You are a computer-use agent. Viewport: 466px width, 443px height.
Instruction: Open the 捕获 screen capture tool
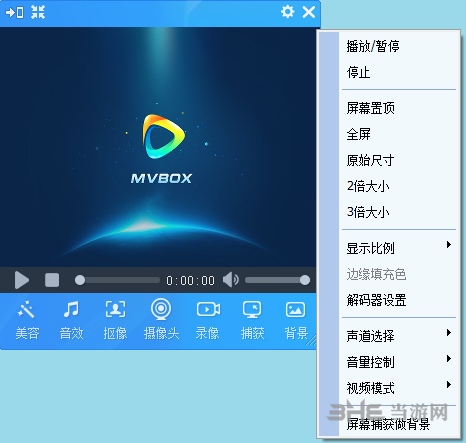252,320
